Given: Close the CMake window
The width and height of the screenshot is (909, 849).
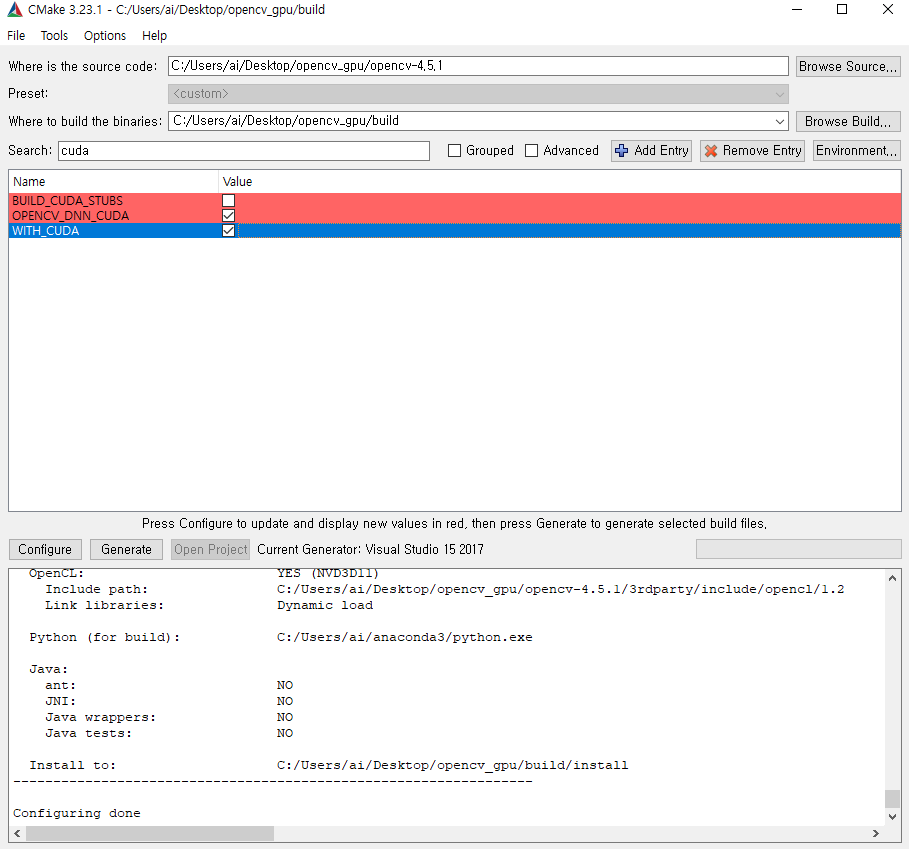Looking at the screenshot, I should point(888,9).
